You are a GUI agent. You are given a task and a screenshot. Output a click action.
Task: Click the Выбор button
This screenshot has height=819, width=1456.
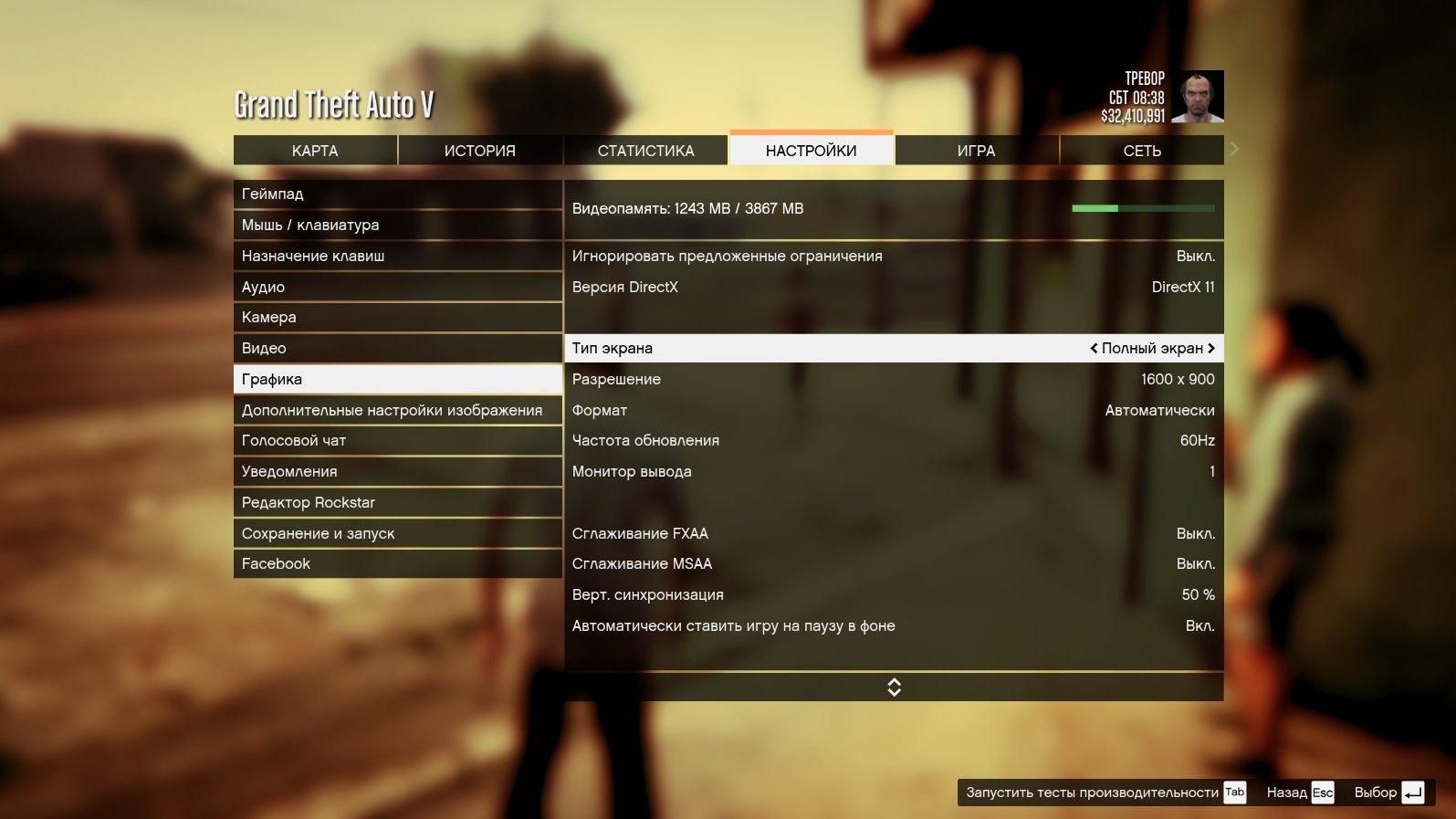point(1376,793)
